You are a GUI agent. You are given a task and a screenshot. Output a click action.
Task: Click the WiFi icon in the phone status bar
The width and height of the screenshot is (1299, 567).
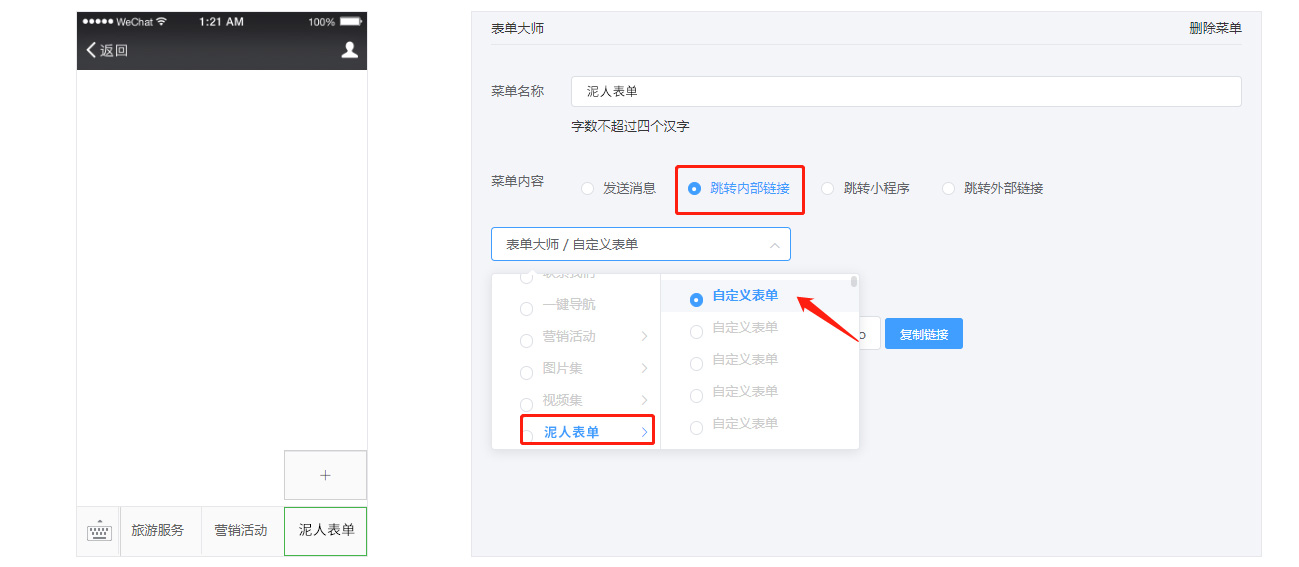pyautogui.click(x=162, y=21)
